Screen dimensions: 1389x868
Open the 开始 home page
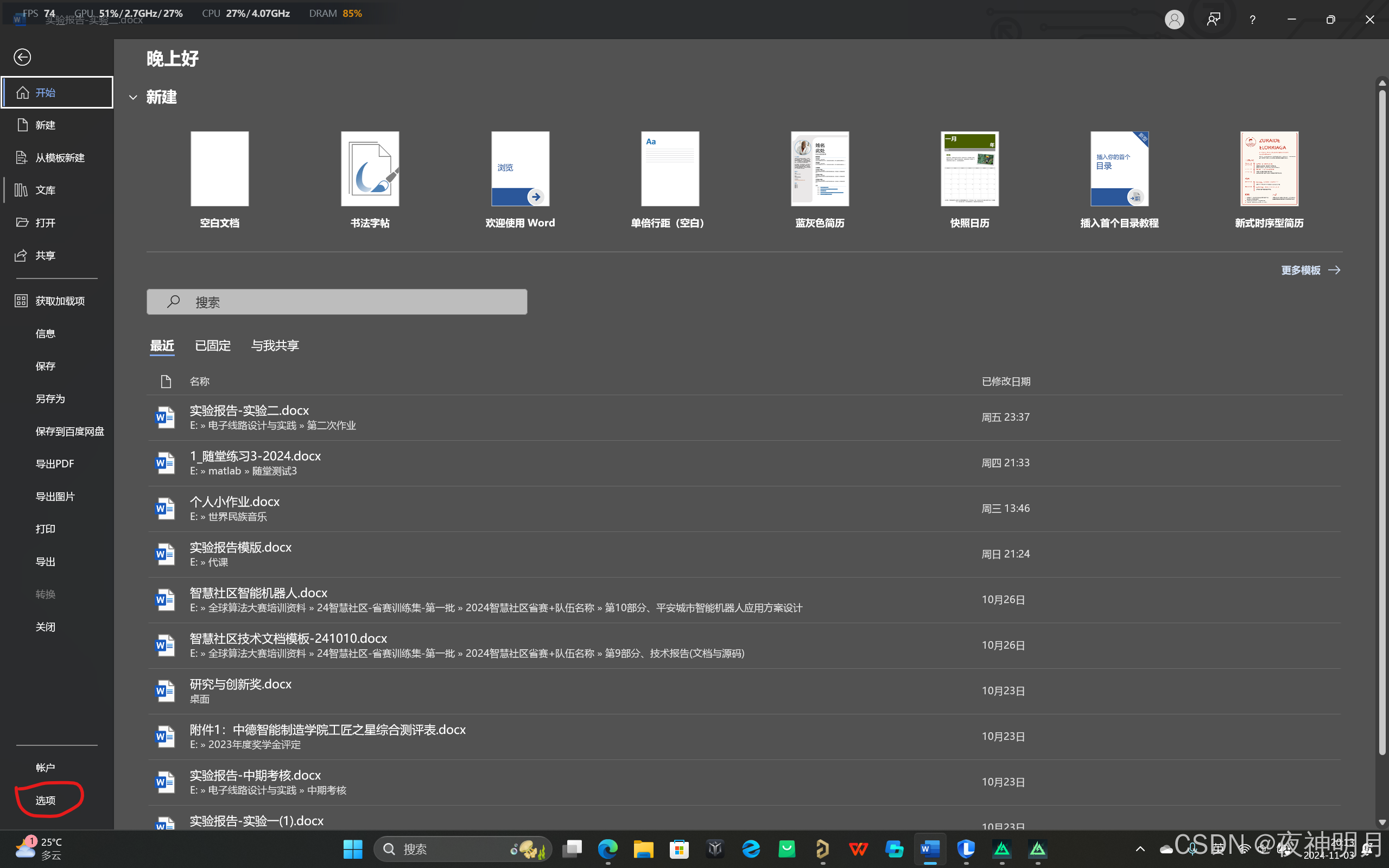pos(57,92)
